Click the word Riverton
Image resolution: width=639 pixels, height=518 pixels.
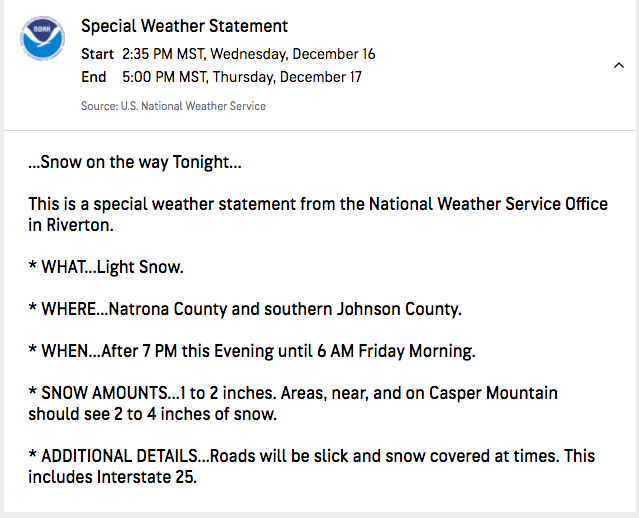tap(79, 225)
